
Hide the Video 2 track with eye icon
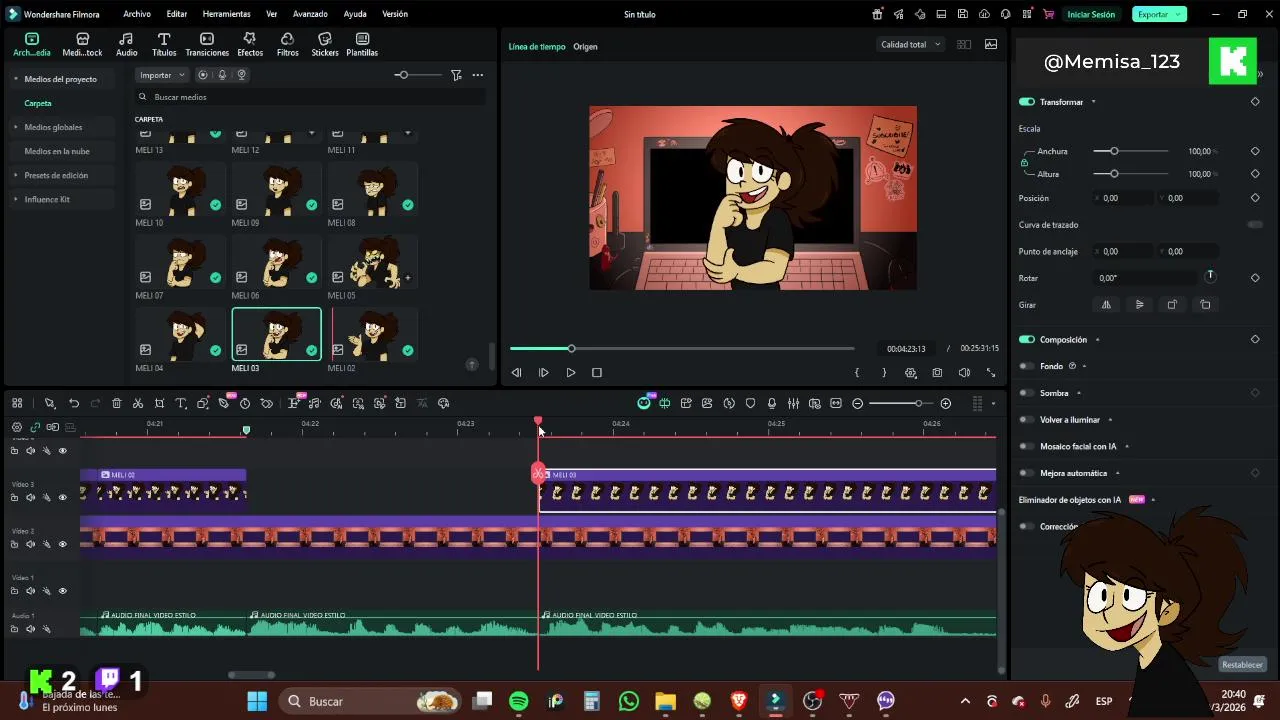coord(62,544)
